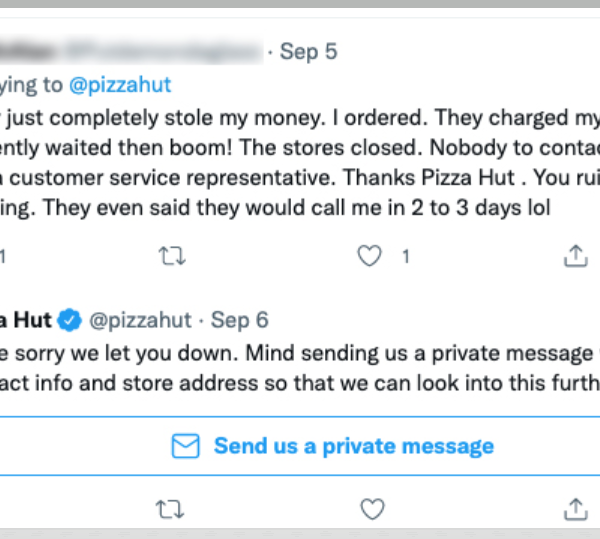Open blurred author handle before Sep 5
Image resolution: width=600 pixels, height=539 pixels.
[165, 51]
